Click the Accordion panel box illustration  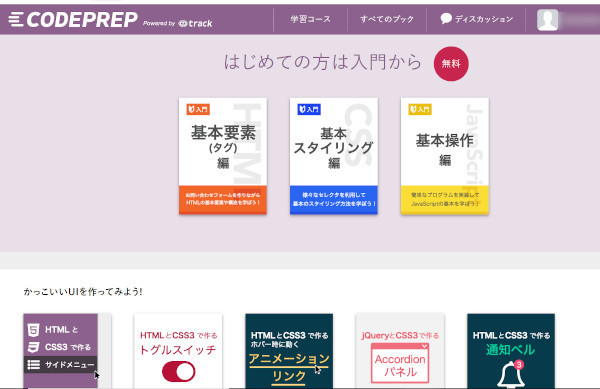400,363
